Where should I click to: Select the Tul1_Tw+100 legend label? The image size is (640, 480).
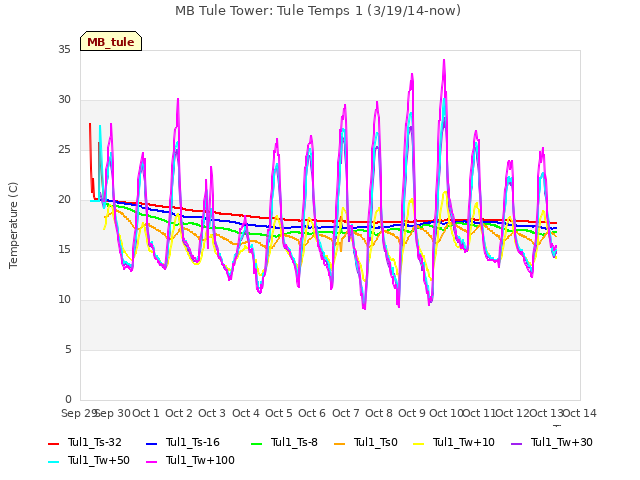(200, 460)
